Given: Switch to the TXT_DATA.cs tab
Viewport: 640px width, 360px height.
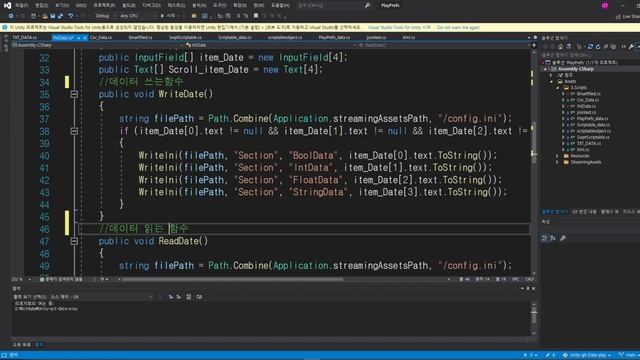Looking at the screenshot, I should [24, 38].
